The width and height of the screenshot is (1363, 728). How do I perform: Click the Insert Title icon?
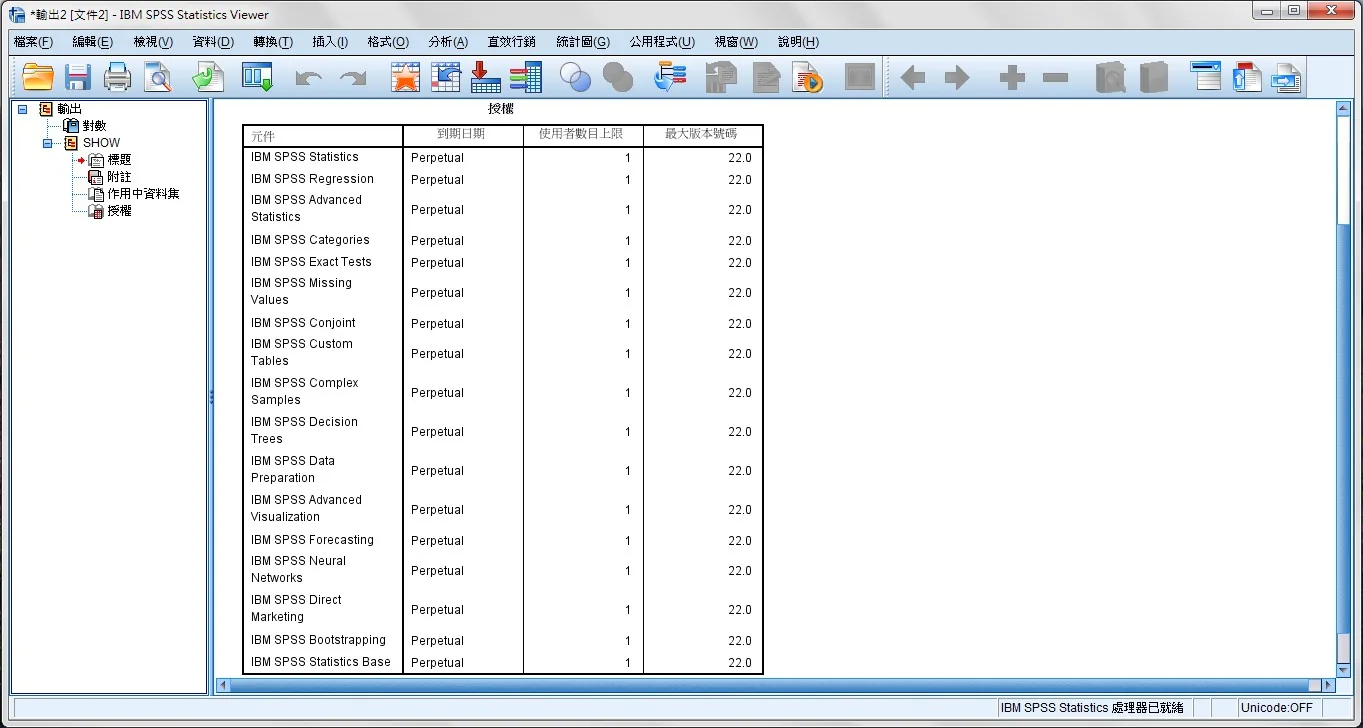(x=1247, y=77)
